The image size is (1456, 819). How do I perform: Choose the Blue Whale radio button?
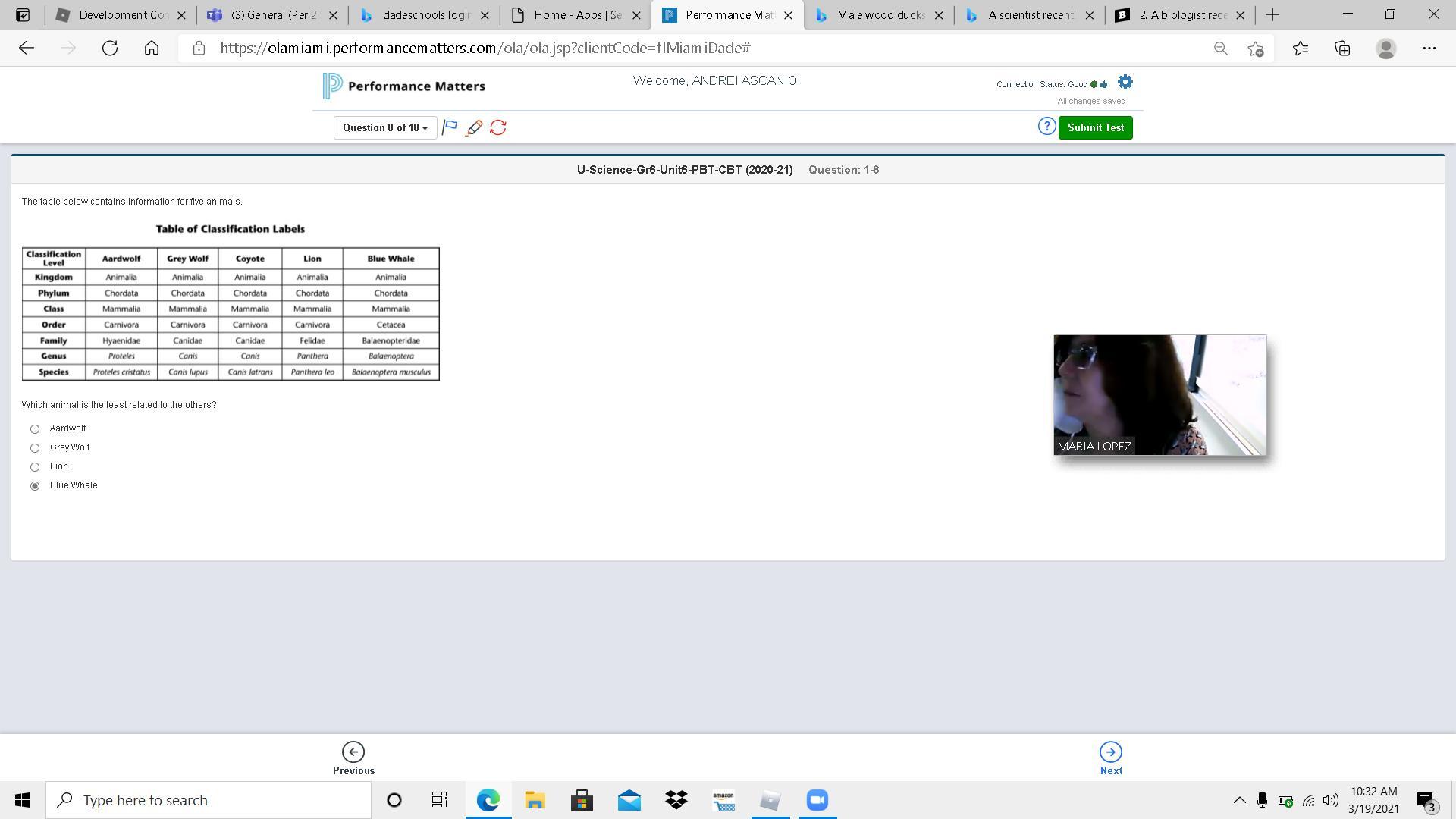[x=35, y=486]
